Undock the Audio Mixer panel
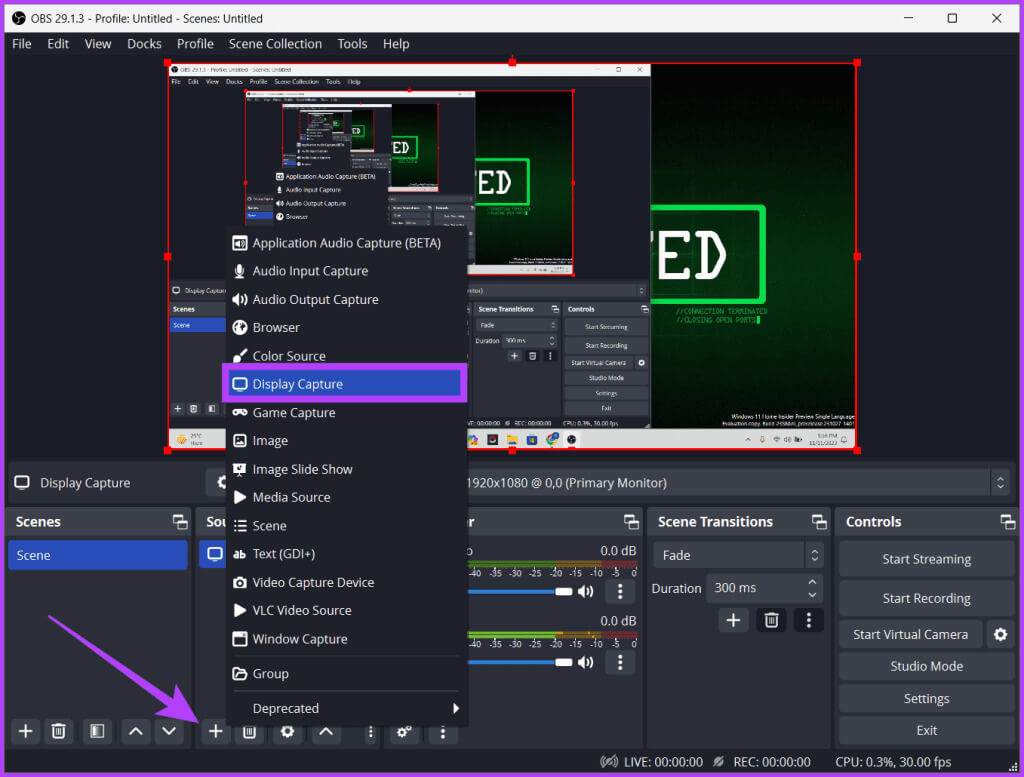The image size is (1024, 777). pos(631,522)
